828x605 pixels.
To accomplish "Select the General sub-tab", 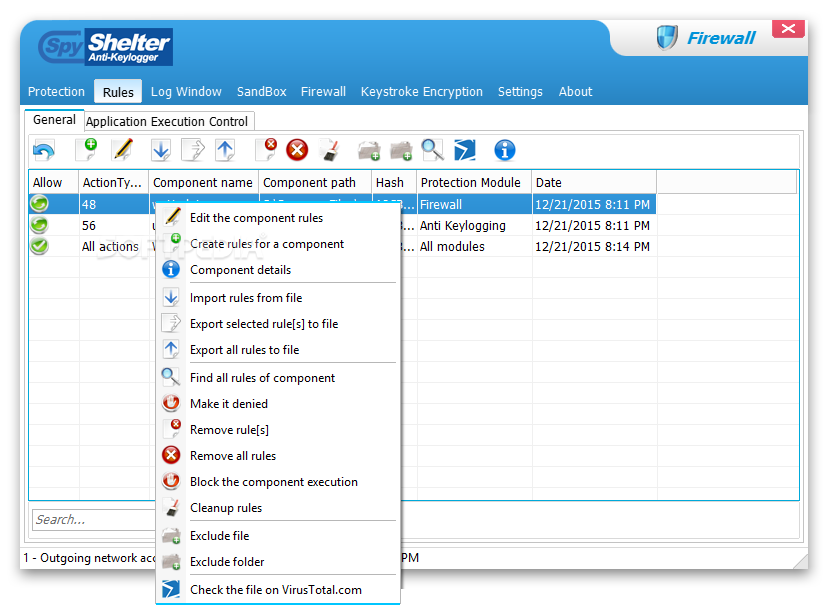I will [54, 120].
